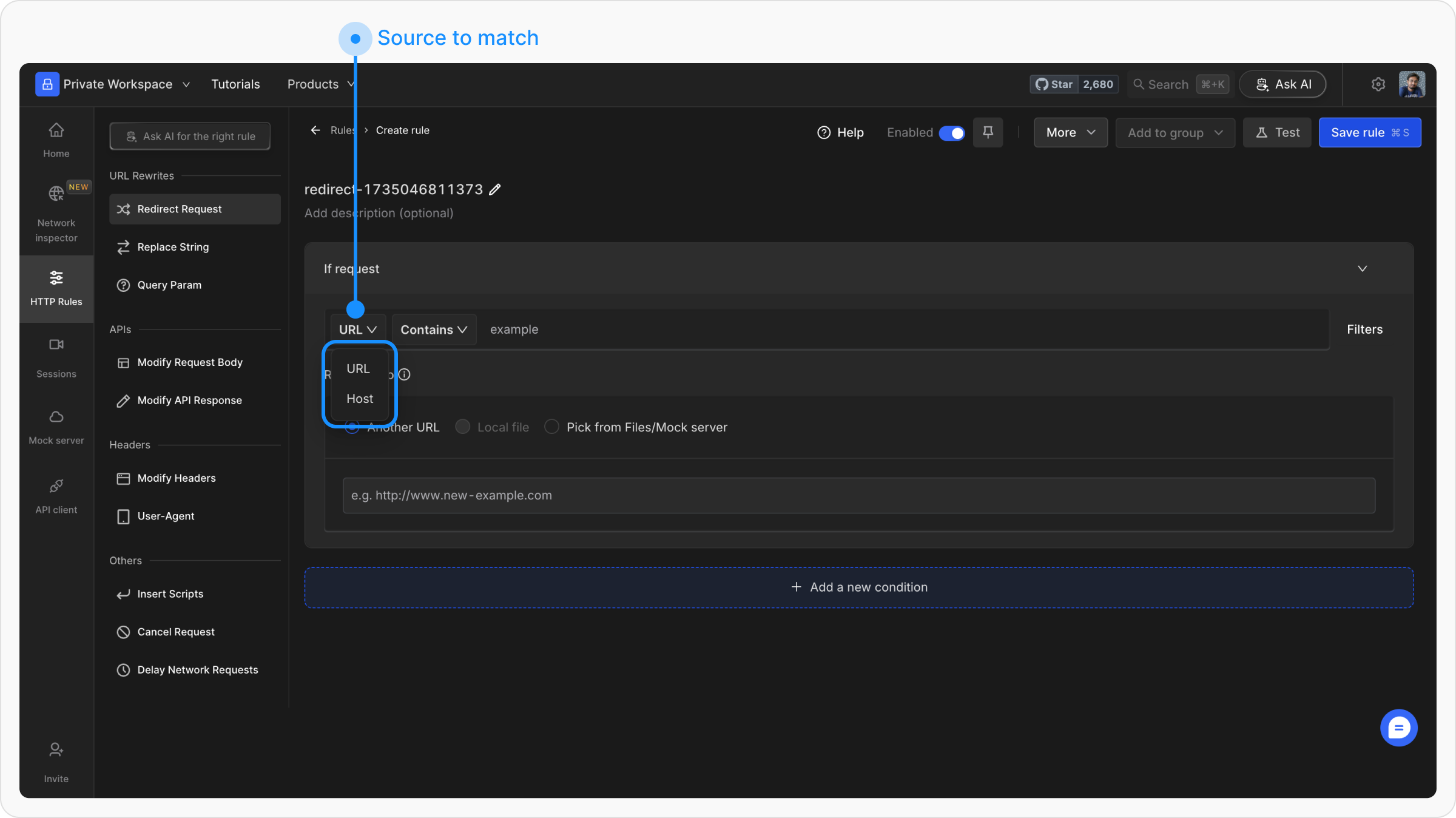Select Modify Headers rule type
This screenshot has height=818, width=1456.
pos(177,478)
